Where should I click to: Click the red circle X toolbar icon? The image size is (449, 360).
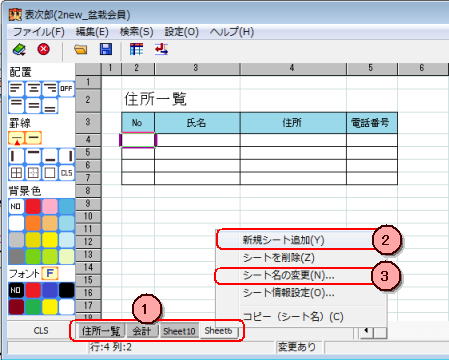click(44, 49)
